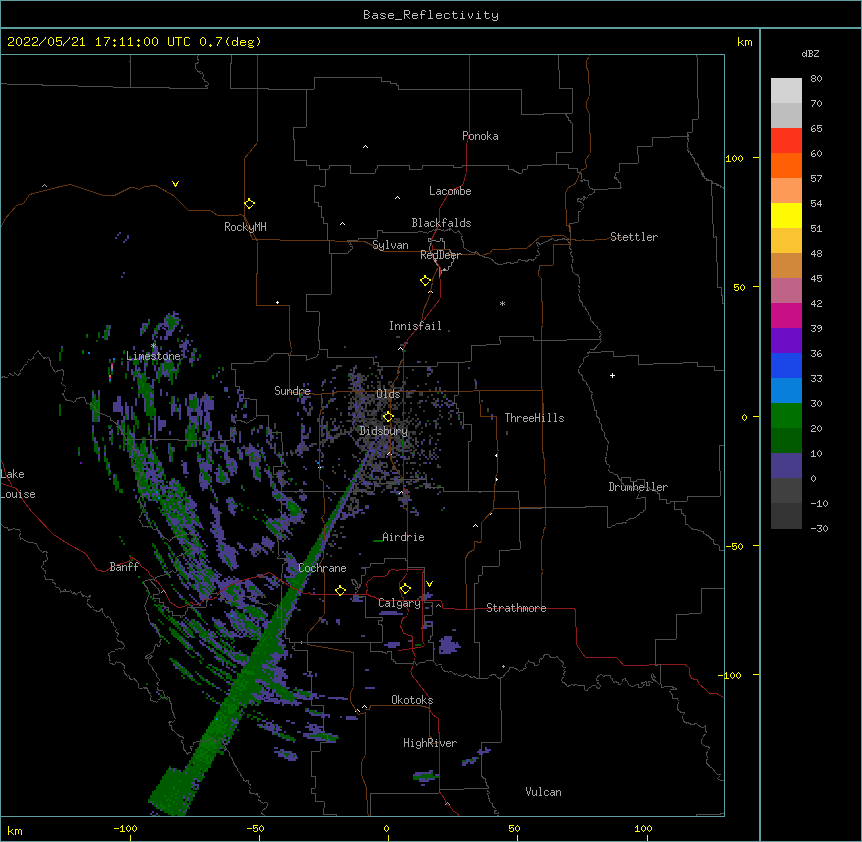This screenshot has width=862, height=842.
Task: Select the Drumheller label
Action: [x=638, y=487]
